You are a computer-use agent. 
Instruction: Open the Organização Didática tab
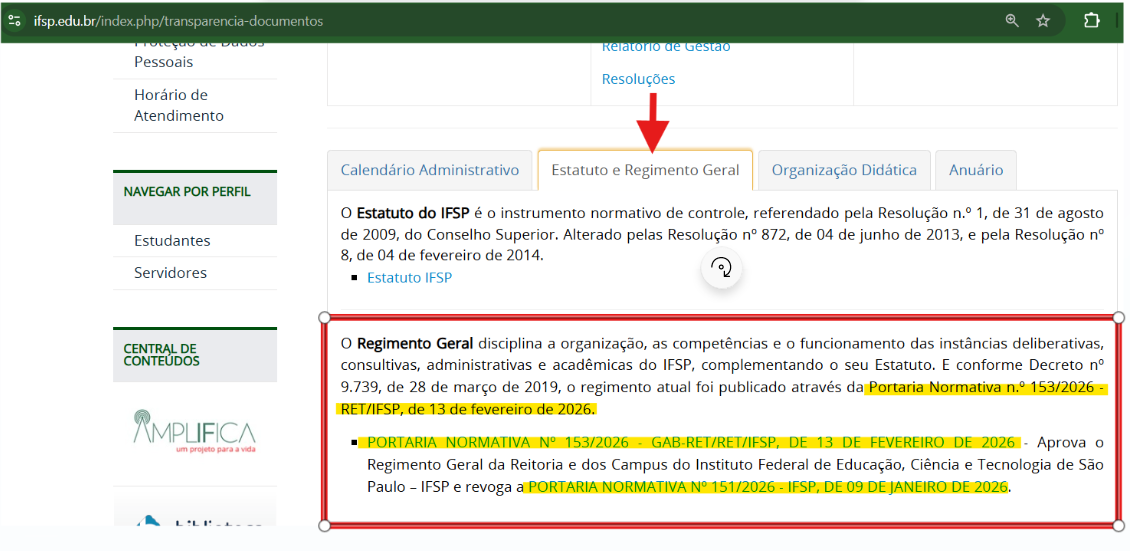pyautogui.click(x=844, y=170)
